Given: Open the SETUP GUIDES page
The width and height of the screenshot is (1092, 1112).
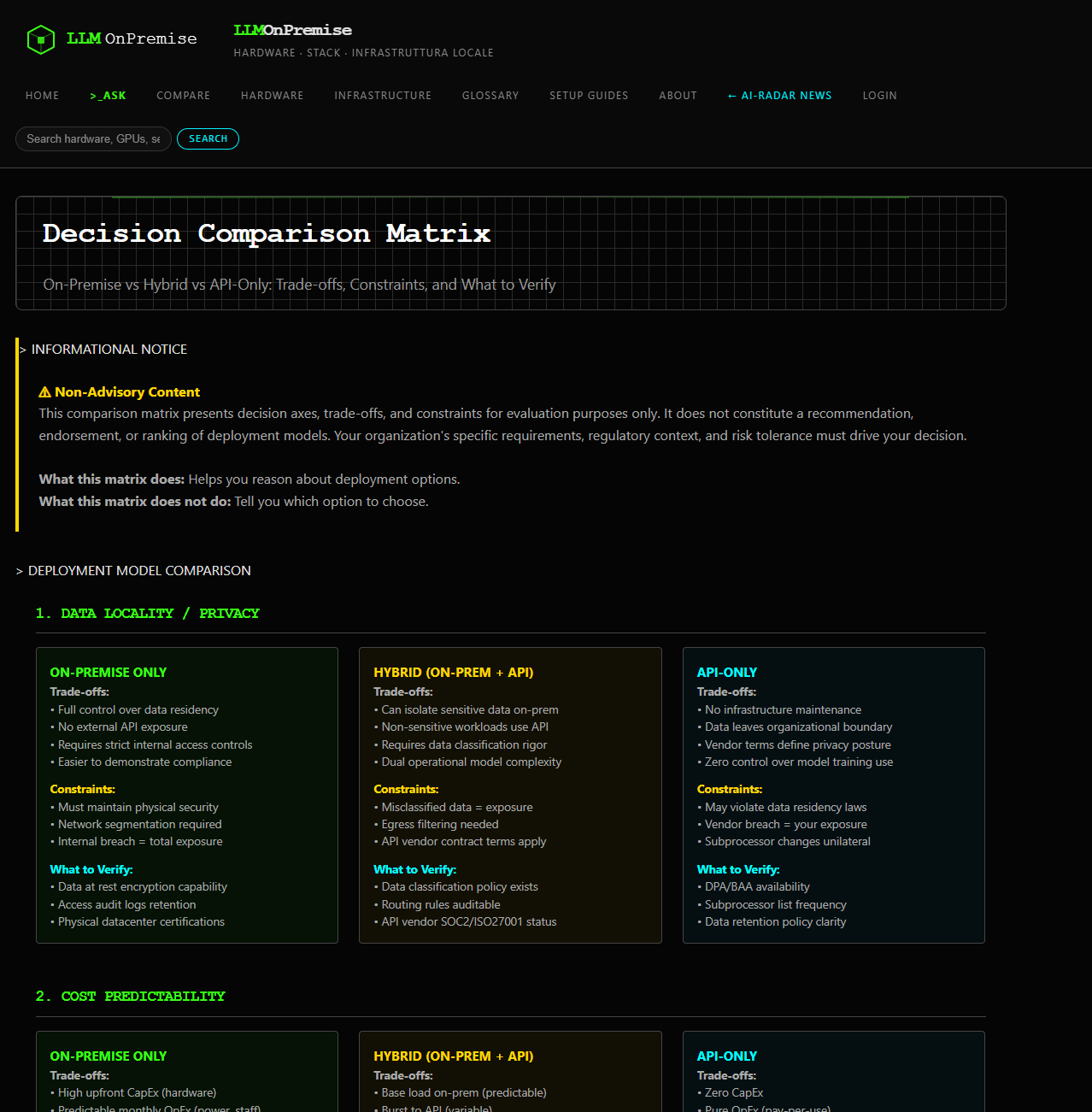Looking at the screenshot, I should pos(589,96).
